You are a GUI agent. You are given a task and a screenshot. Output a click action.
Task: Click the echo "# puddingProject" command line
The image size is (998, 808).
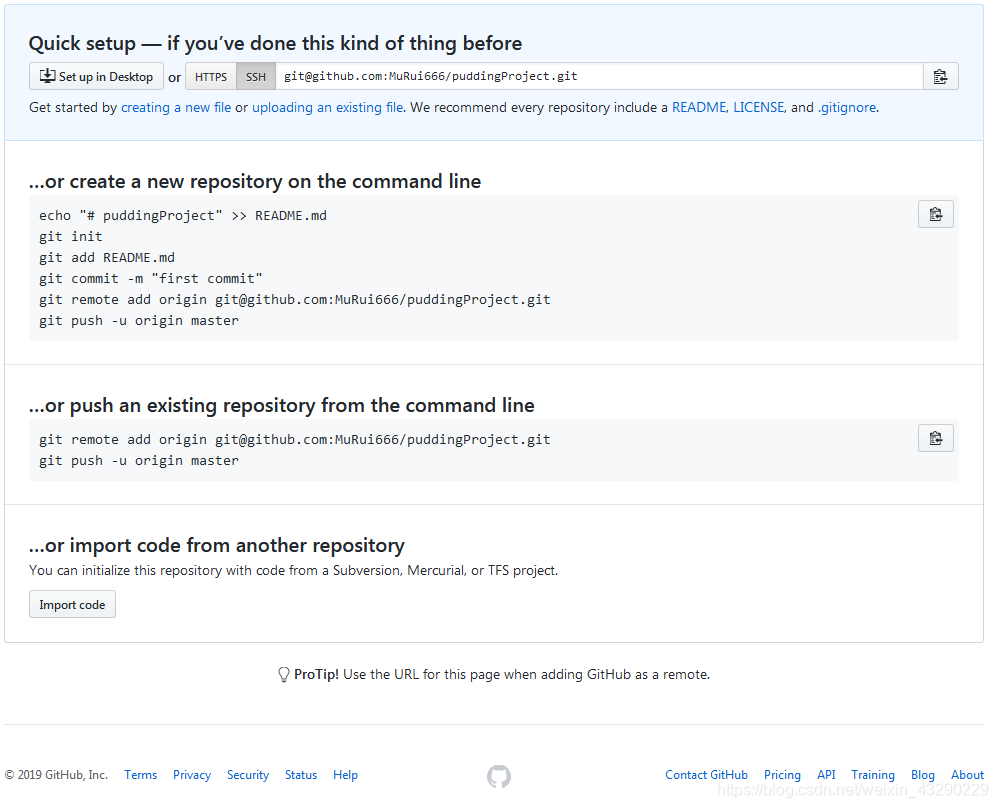[183, 216]
